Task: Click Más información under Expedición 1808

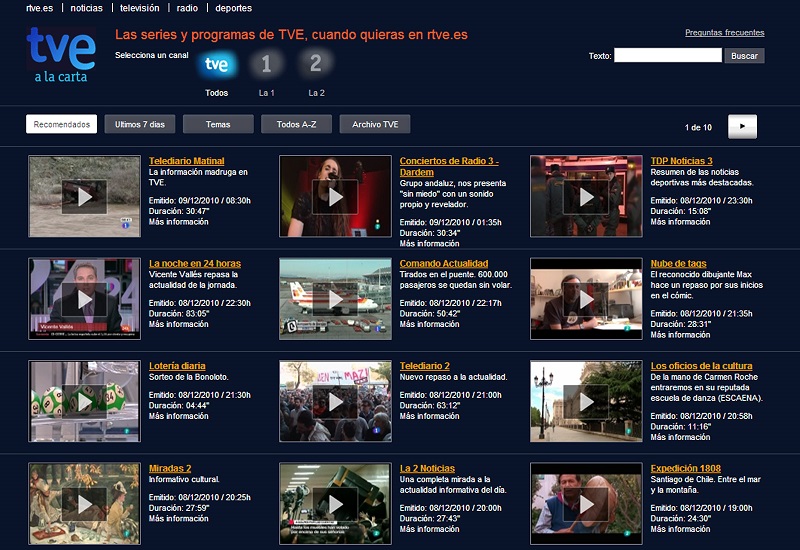Action: (680, 530)
